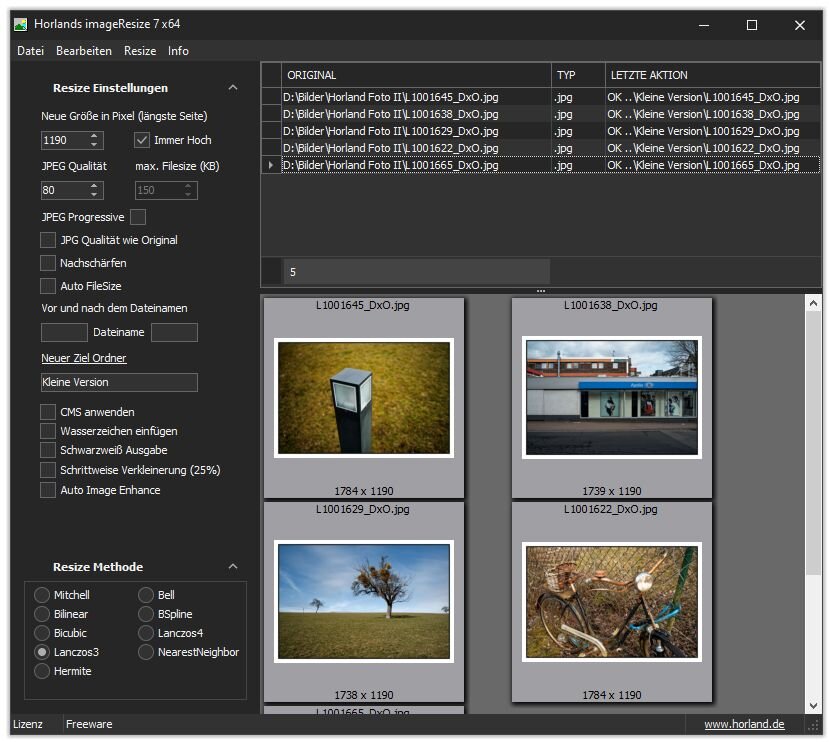
Task: Enable Schrittweise Verkleinerung (25%) checkbox
Action: coord(48,470)
